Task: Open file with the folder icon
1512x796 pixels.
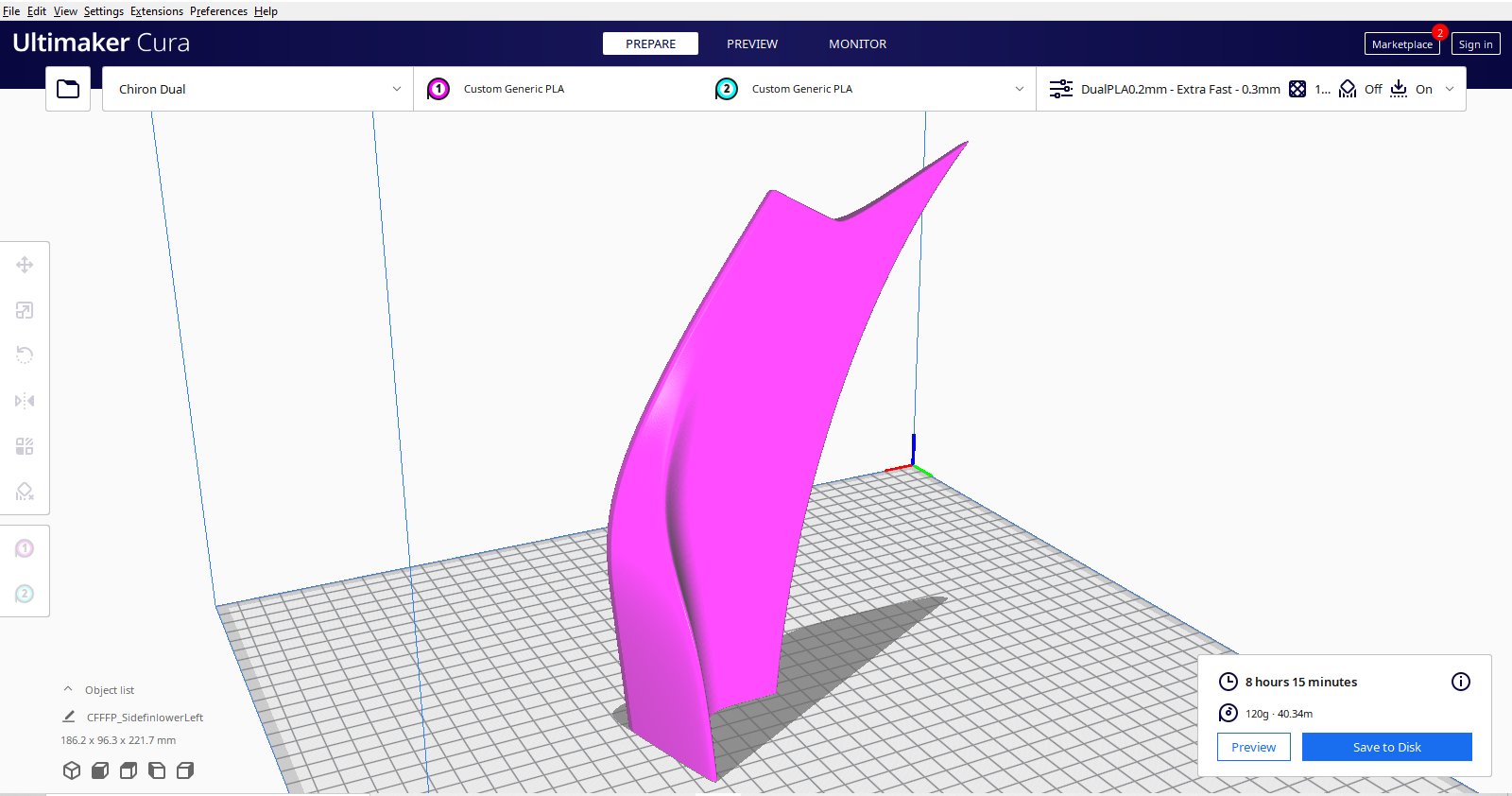Action: (x=68, y=89)
